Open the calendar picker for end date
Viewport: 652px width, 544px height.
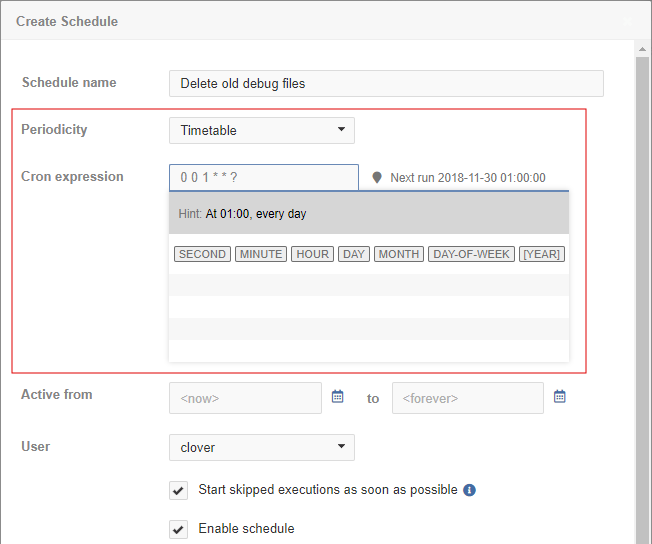point(560,397)
